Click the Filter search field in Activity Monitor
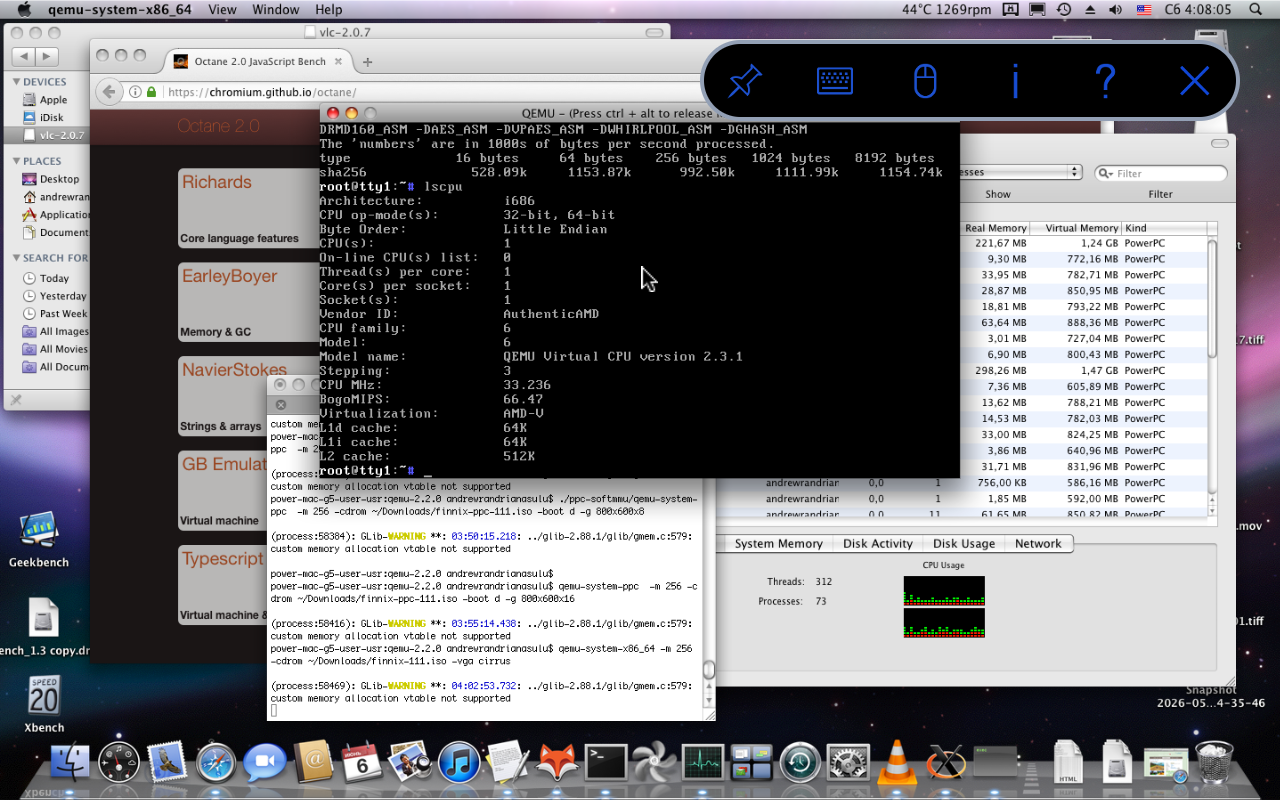The width and height of the screenshot is (1280, 800). (x=1161, y=173)
